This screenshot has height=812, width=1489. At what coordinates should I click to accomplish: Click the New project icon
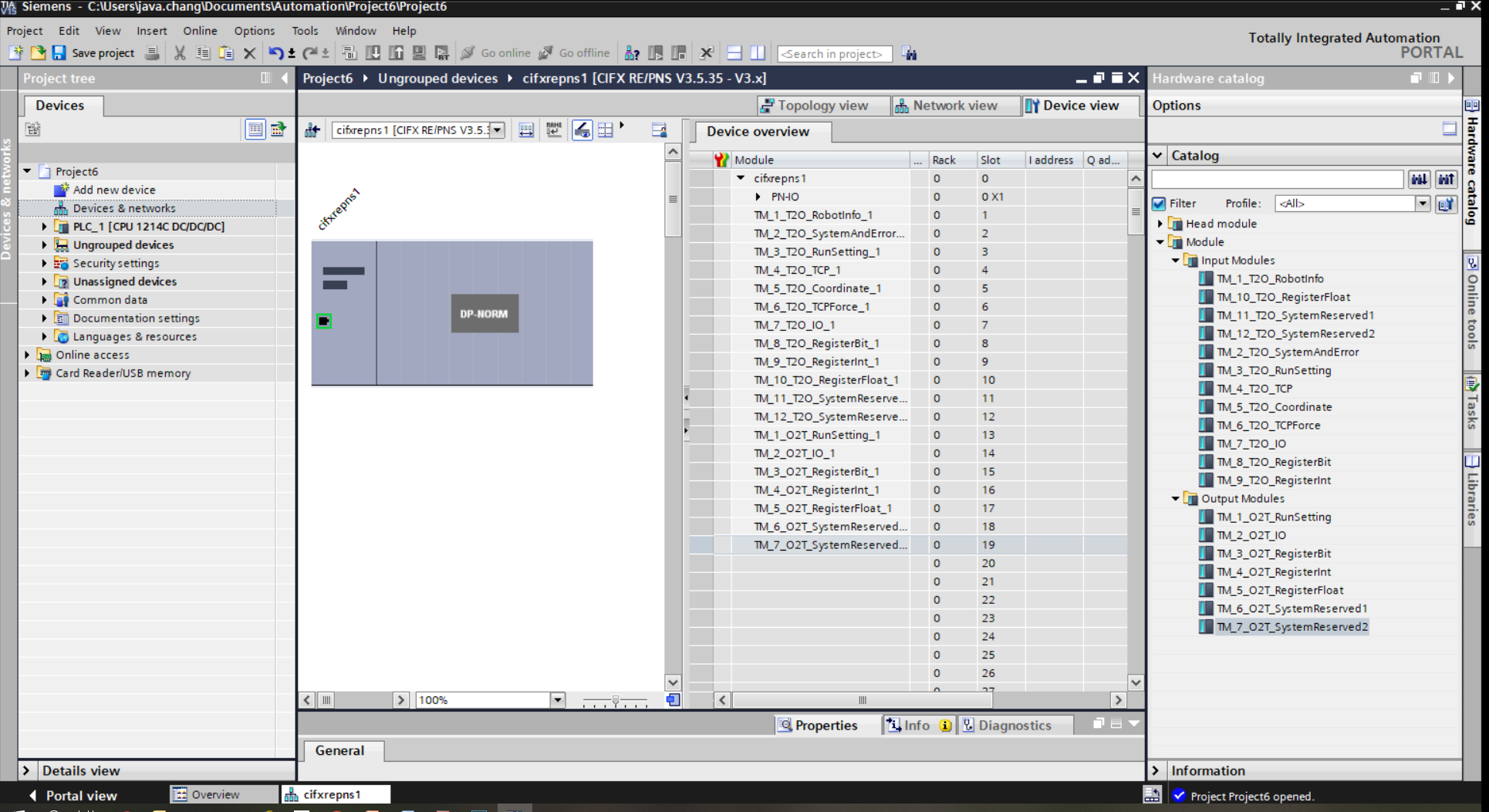15,53
